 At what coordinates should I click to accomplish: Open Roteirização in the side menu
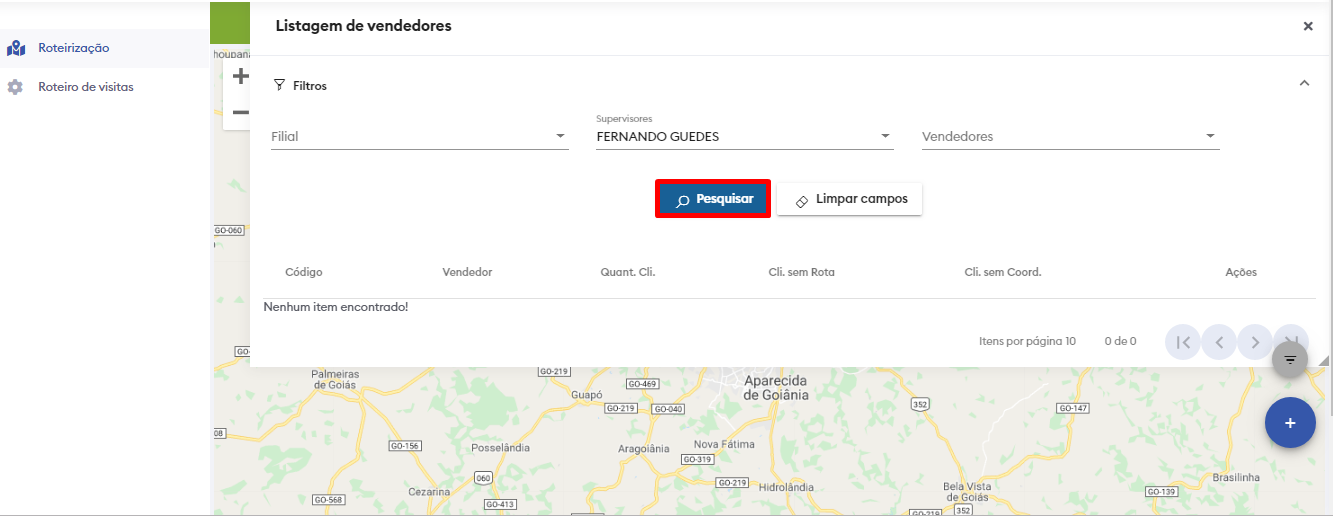pyautogui.click(x=73, y=48)
